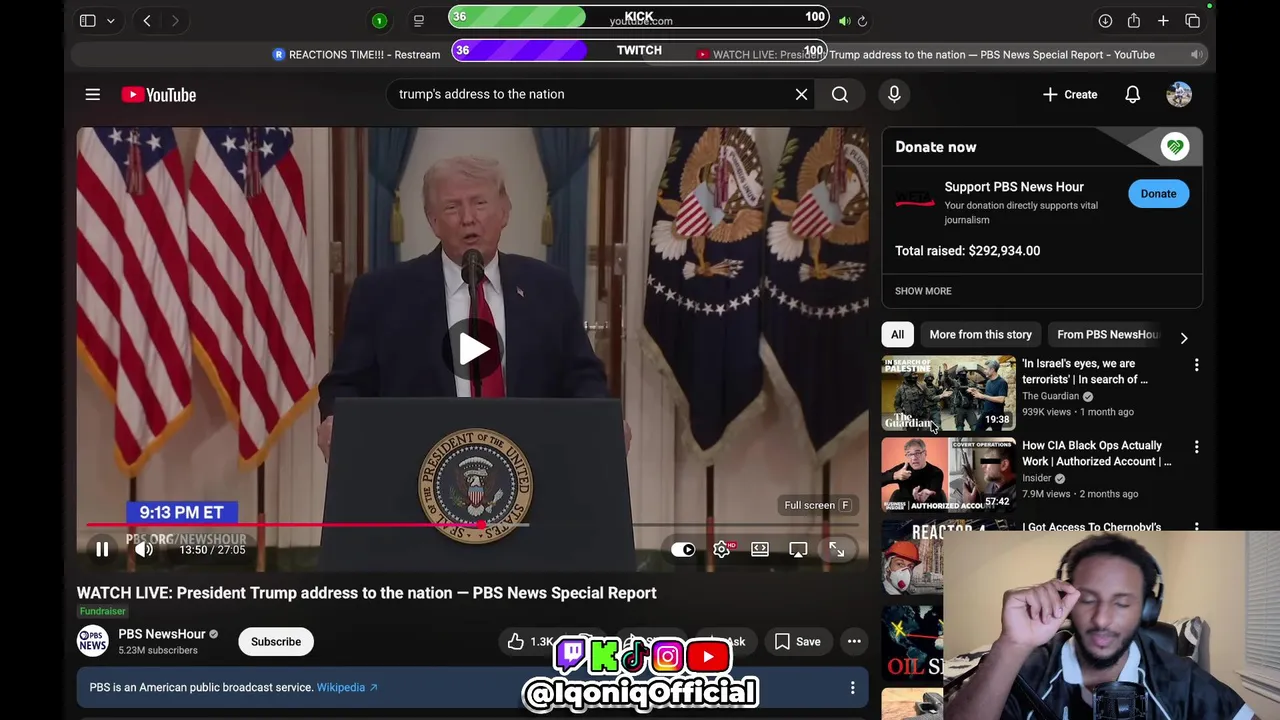Open the three-dot more actions menu beside Save
The height and width of the screenshot is (720, 1280).
pyautogui.click(x=854, y=642)
